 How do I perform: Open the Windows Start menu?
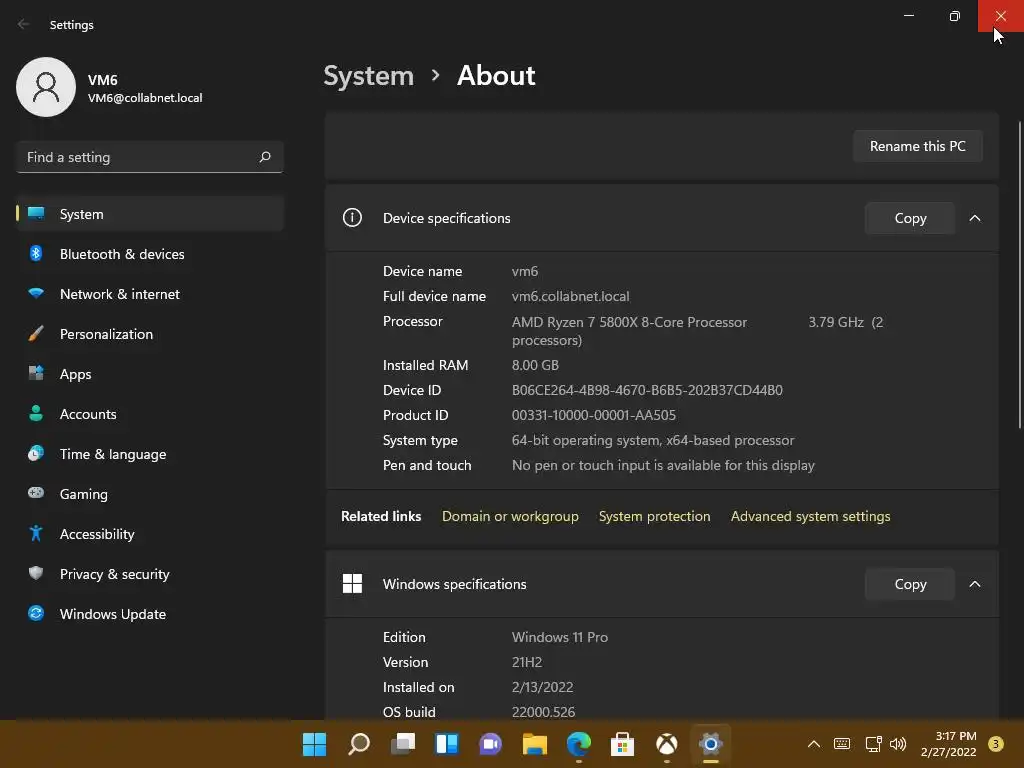[x=314, y=744]
